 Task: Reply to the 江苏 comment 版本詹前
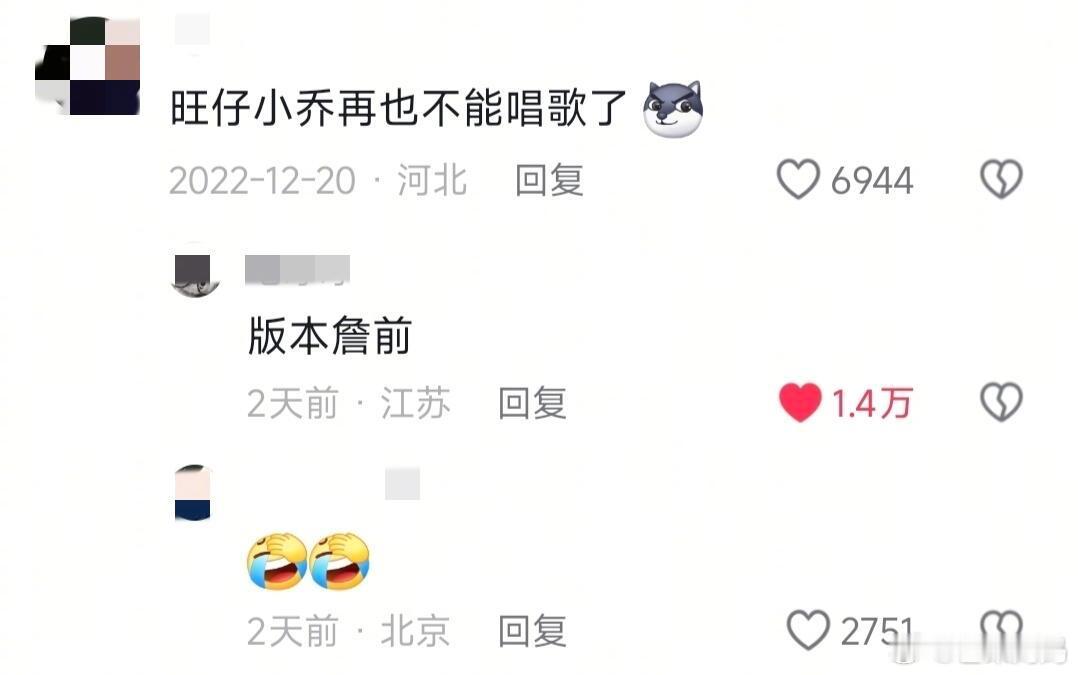(532, 403)
